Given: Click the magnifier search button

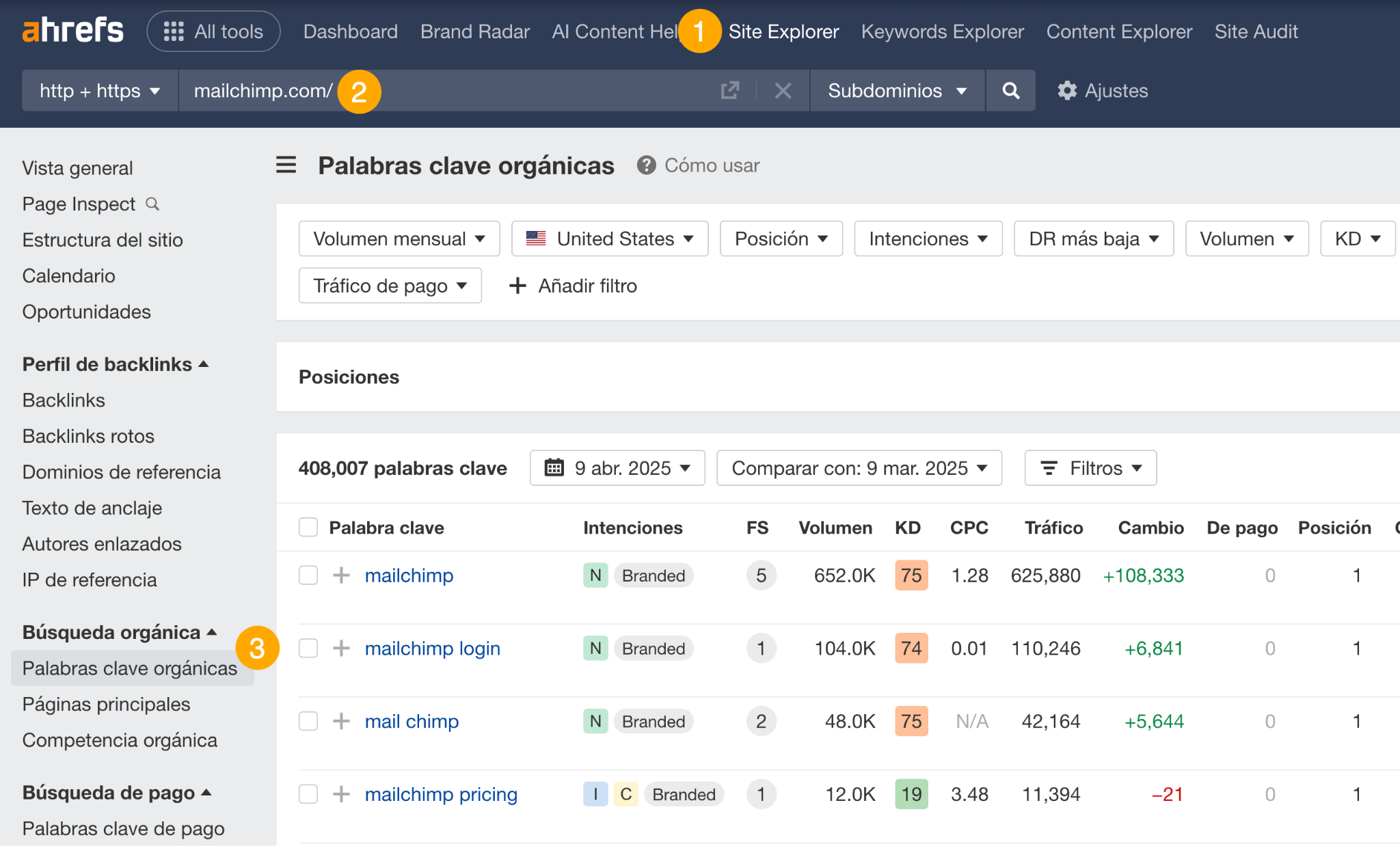Looking at the screenshot, I should point(1010,90).
